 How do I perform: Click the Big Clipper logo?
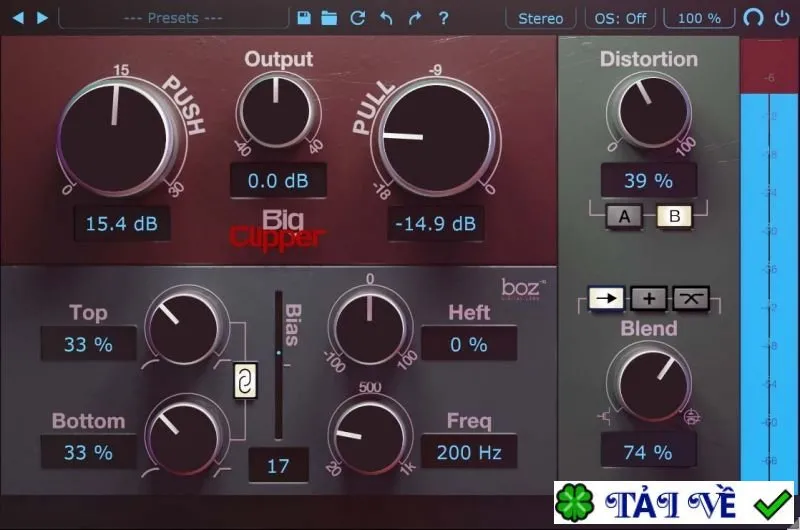pyautogui.click(x=277, y=230)
